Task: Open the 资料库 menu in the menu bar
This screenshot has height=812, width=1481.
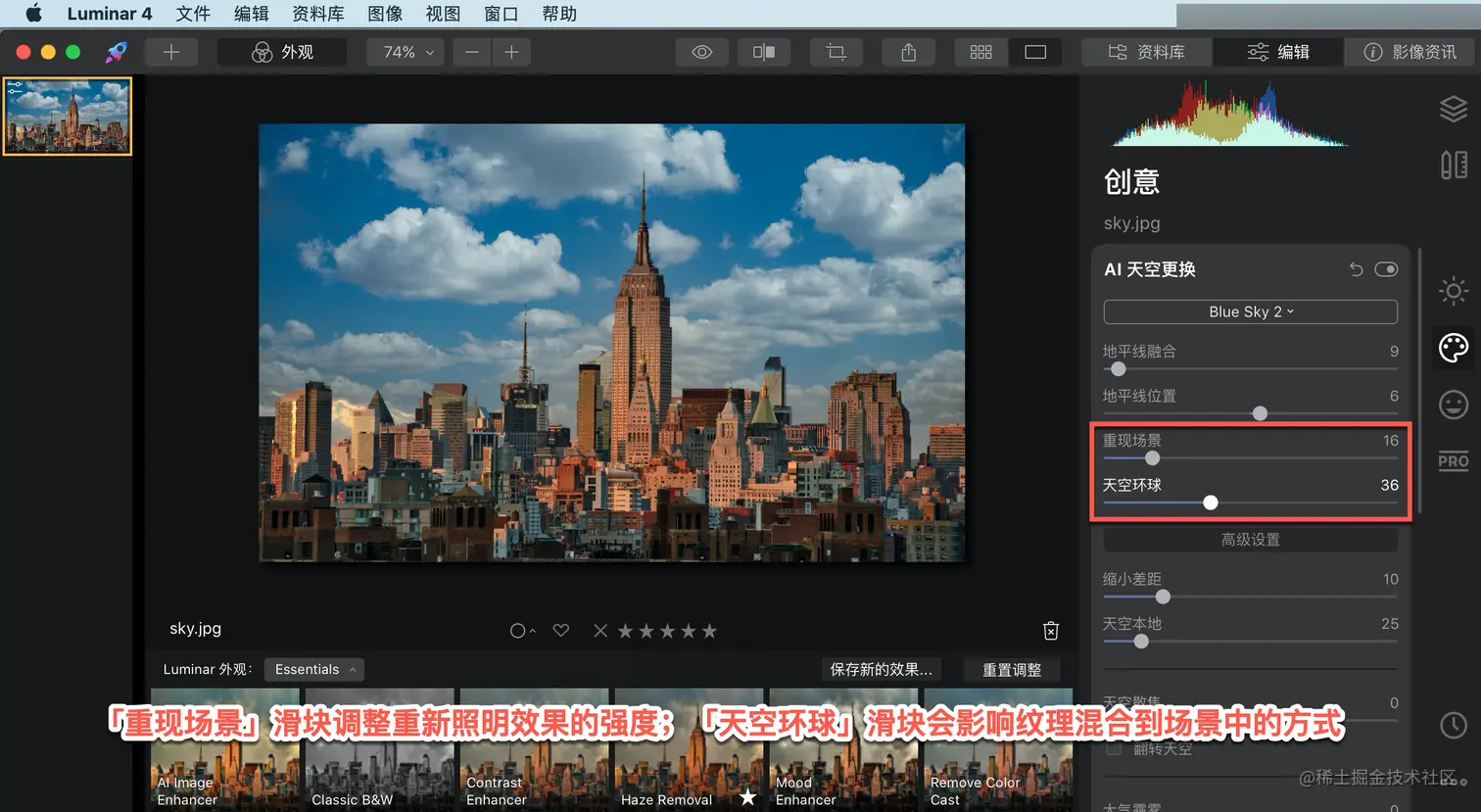Action: click(x=318, y=14)
